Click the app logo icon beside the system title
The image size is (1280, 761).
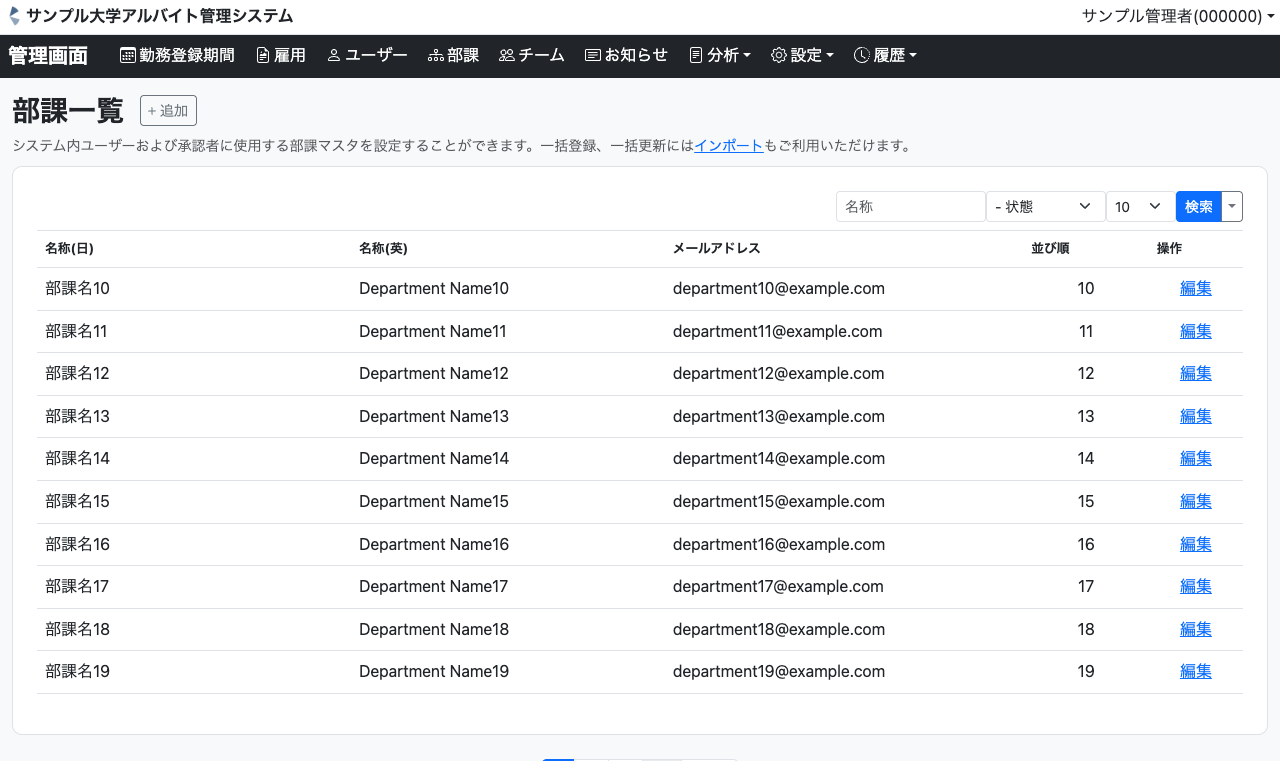[14, 16]
